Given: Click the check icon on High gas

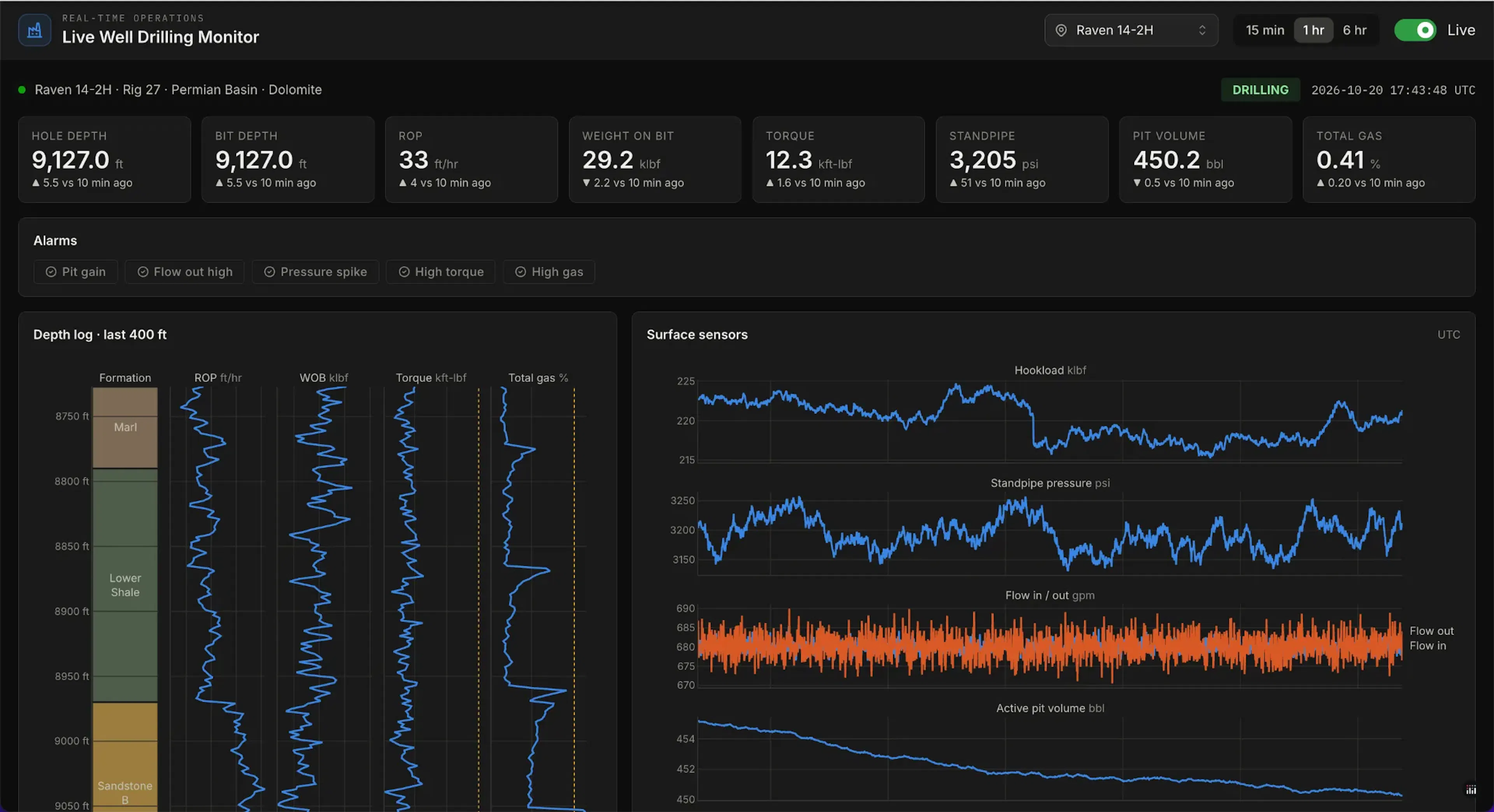Looking at the screenshot, I should click(521, 272).
